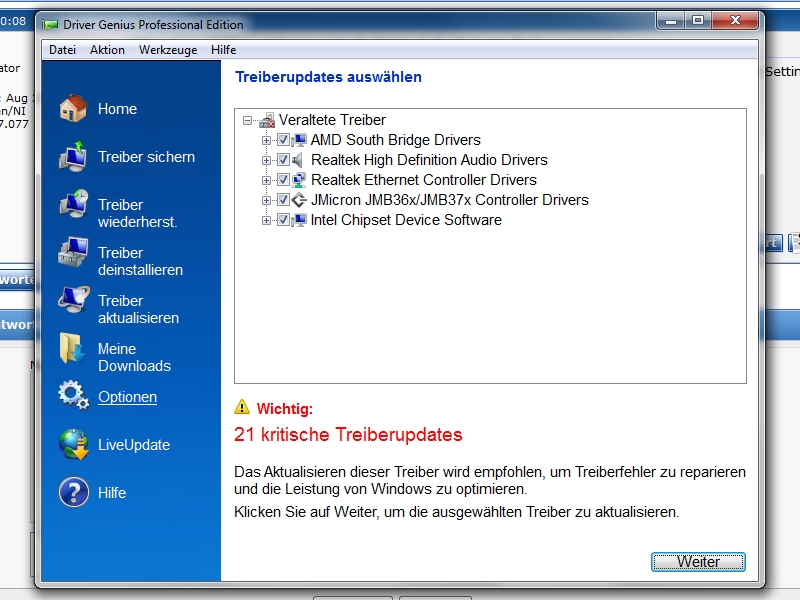Click the Home house icon
Image resolution: width=800 pixels, height=600 pixels.
pyautogui.click(x=73, y=108)
